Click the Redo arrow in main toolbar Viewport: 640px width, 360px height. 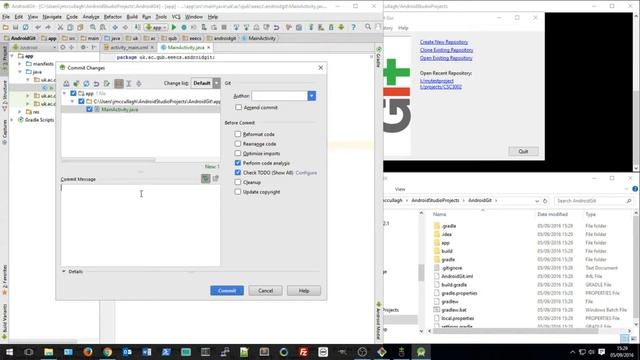pos(48,27)
